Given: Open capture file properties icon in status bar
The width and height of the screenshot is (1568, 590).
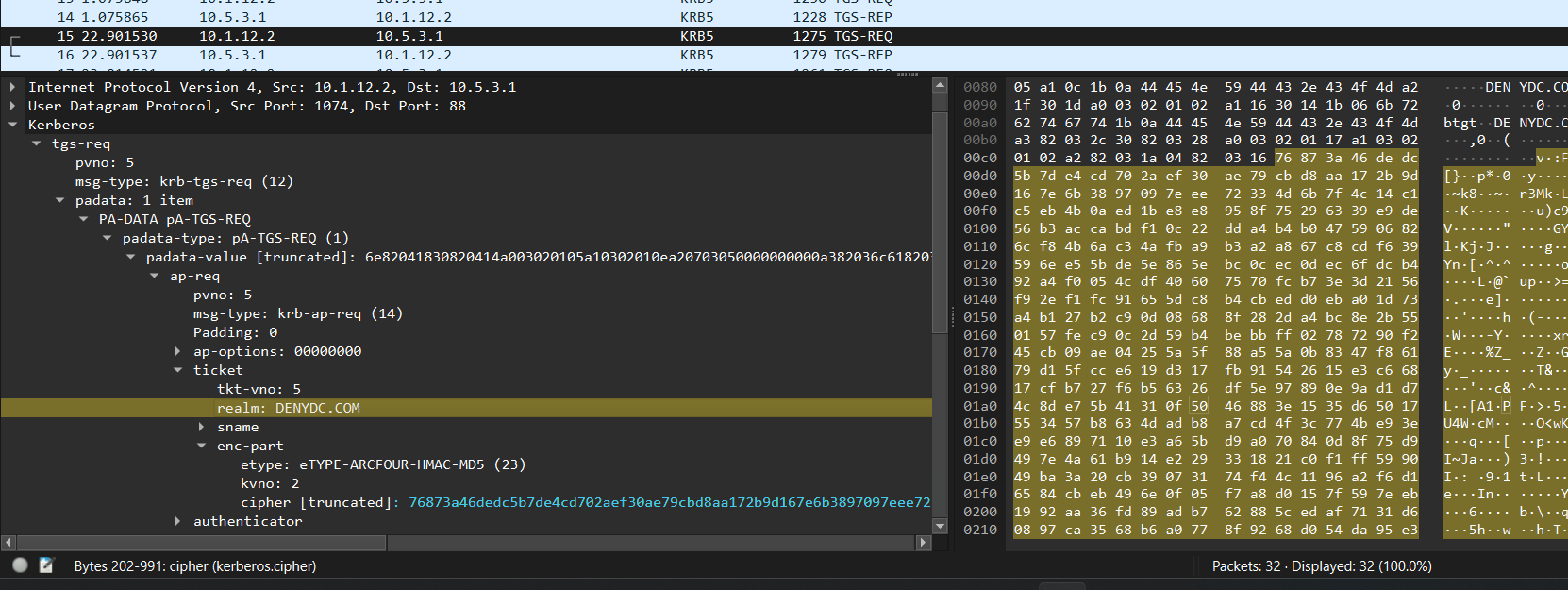Looking at the screenshot, I should [46, 565].
